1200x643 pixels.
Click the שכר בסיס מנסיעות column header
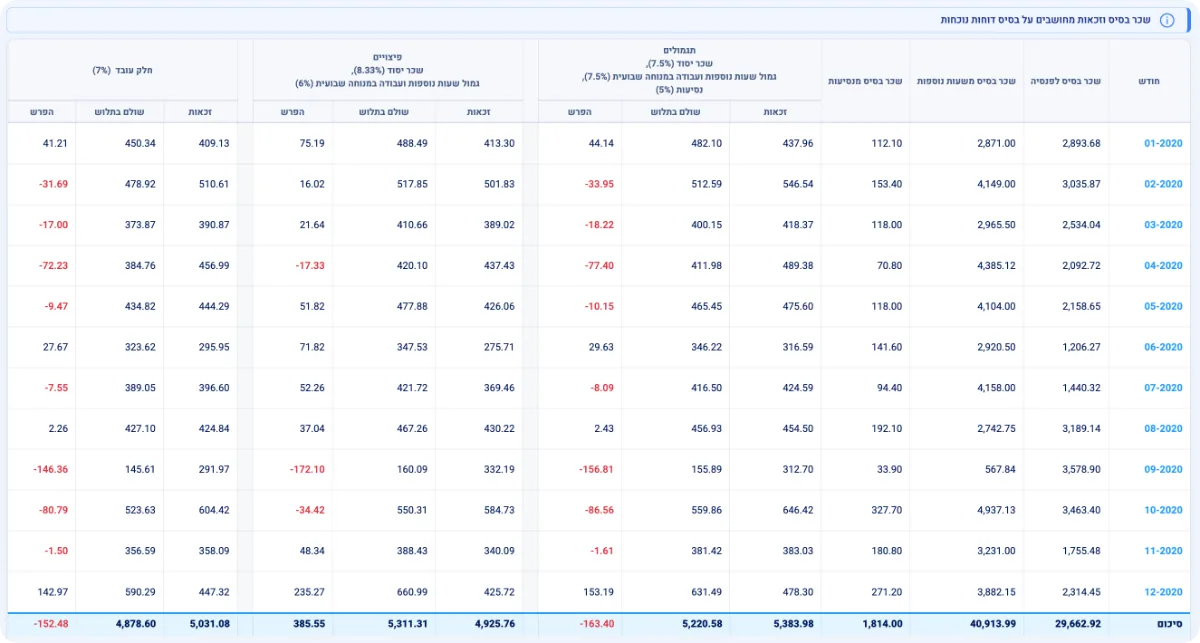[865, 81]
